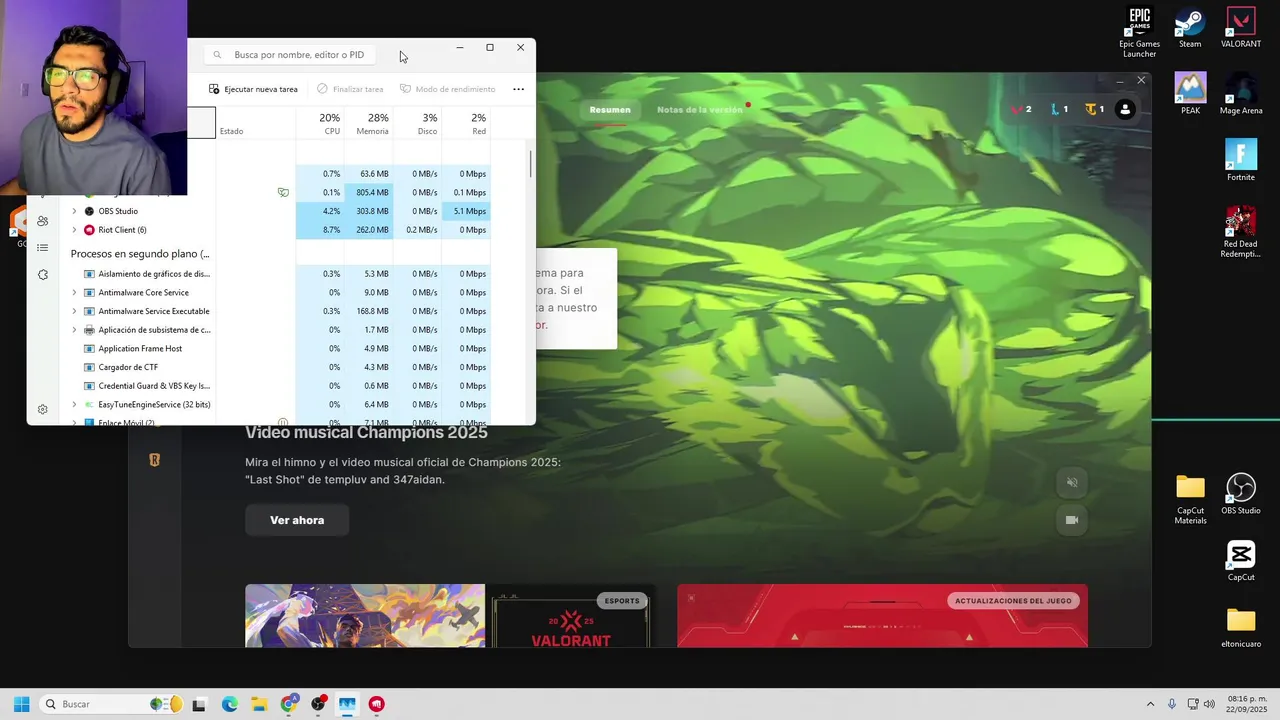
Task: Open the Notas de la versión tab
Action: (x=699, y=110)
